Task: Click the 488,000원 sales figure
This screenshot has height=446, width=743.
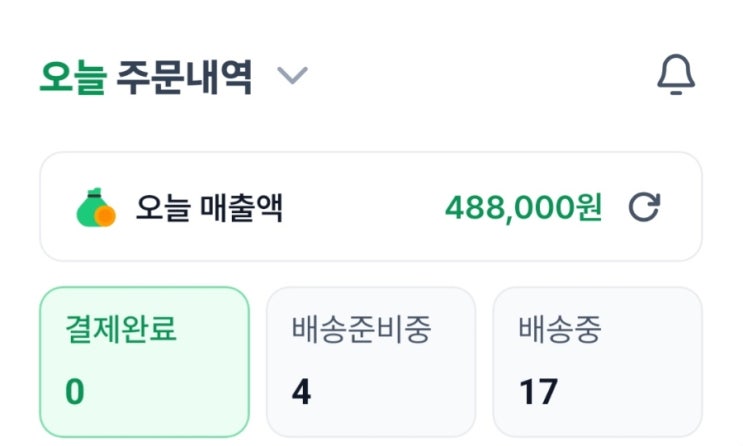Action: 523,208
